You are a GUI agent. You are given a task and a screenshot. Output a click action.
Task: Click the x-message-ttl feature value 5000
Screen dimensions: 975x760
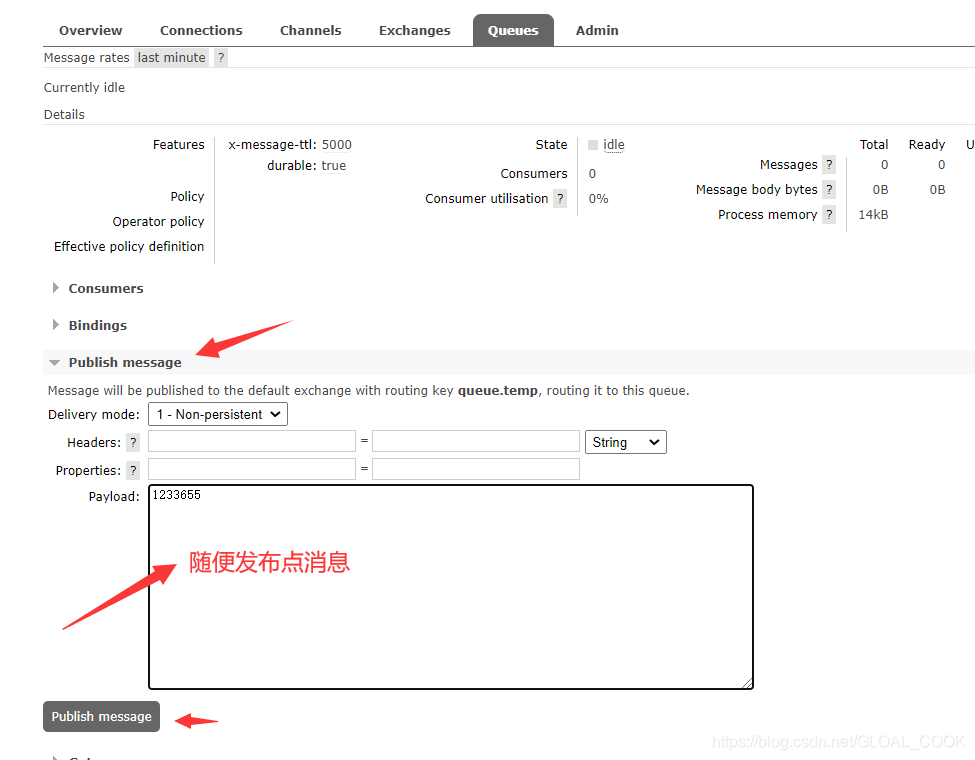(336, 145)
